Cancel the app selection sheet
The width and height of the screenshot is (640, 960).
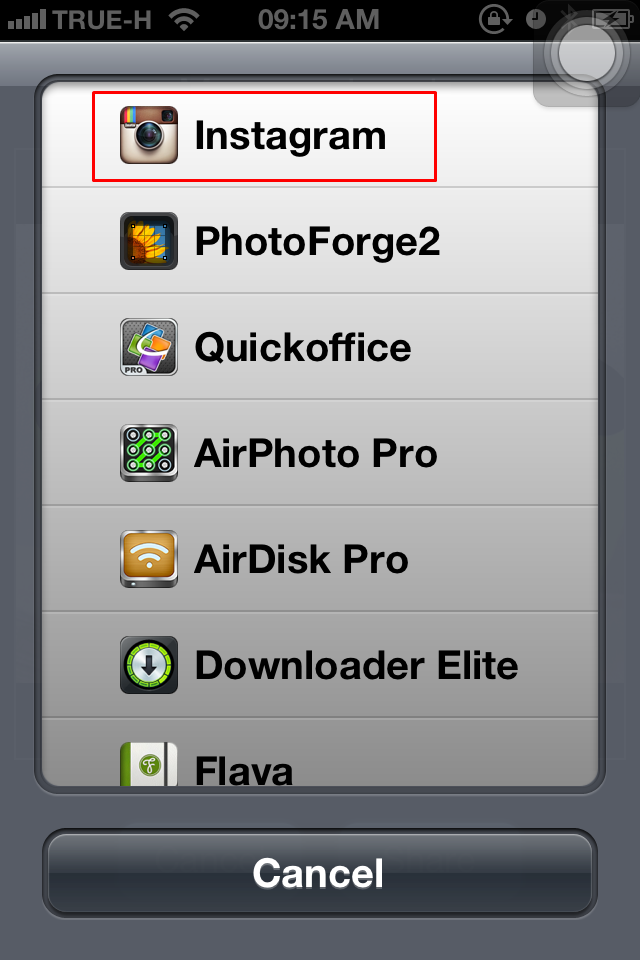point(320,873)
